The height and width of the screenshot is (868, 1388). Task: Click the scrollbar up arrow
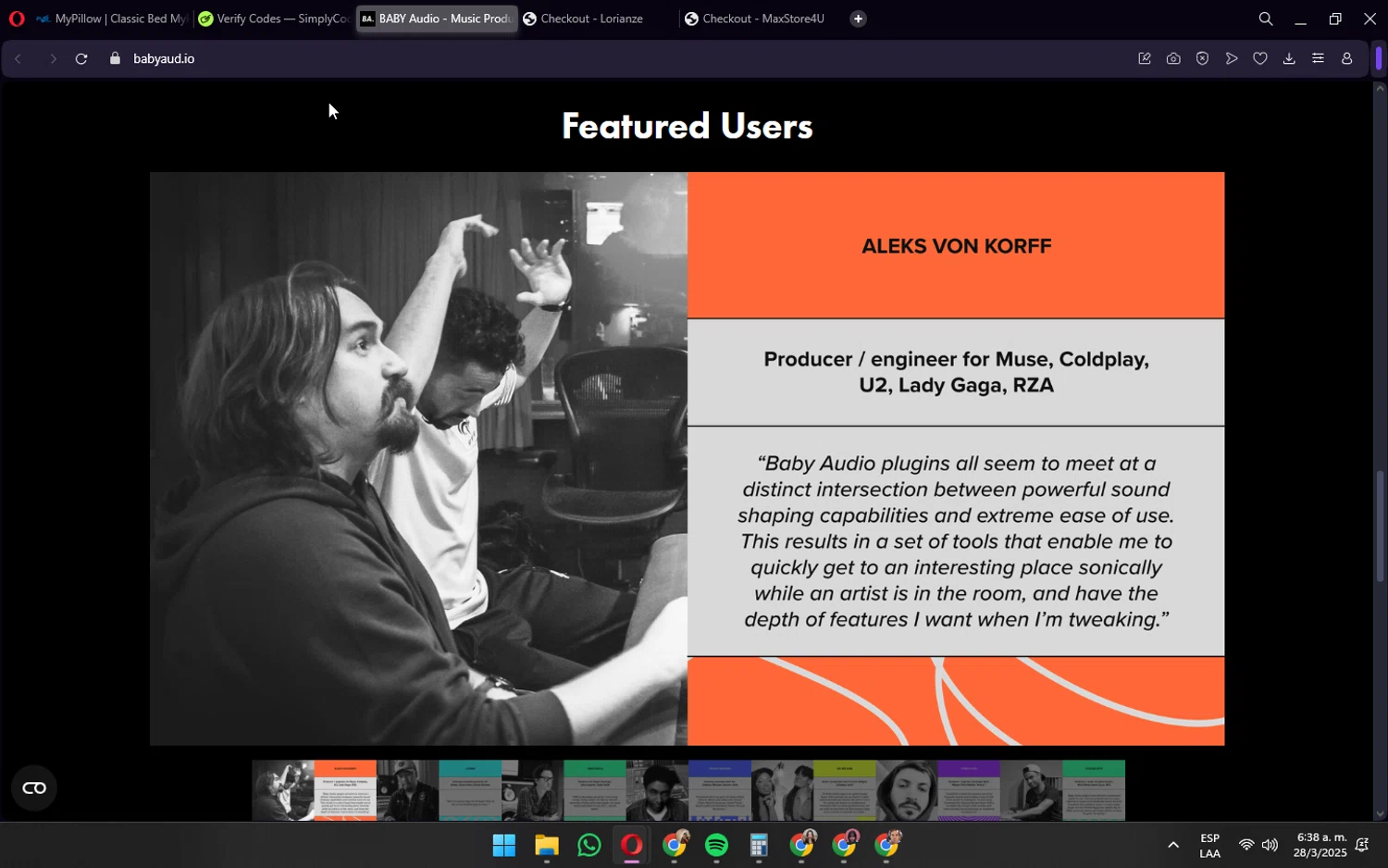(1380, 88)
